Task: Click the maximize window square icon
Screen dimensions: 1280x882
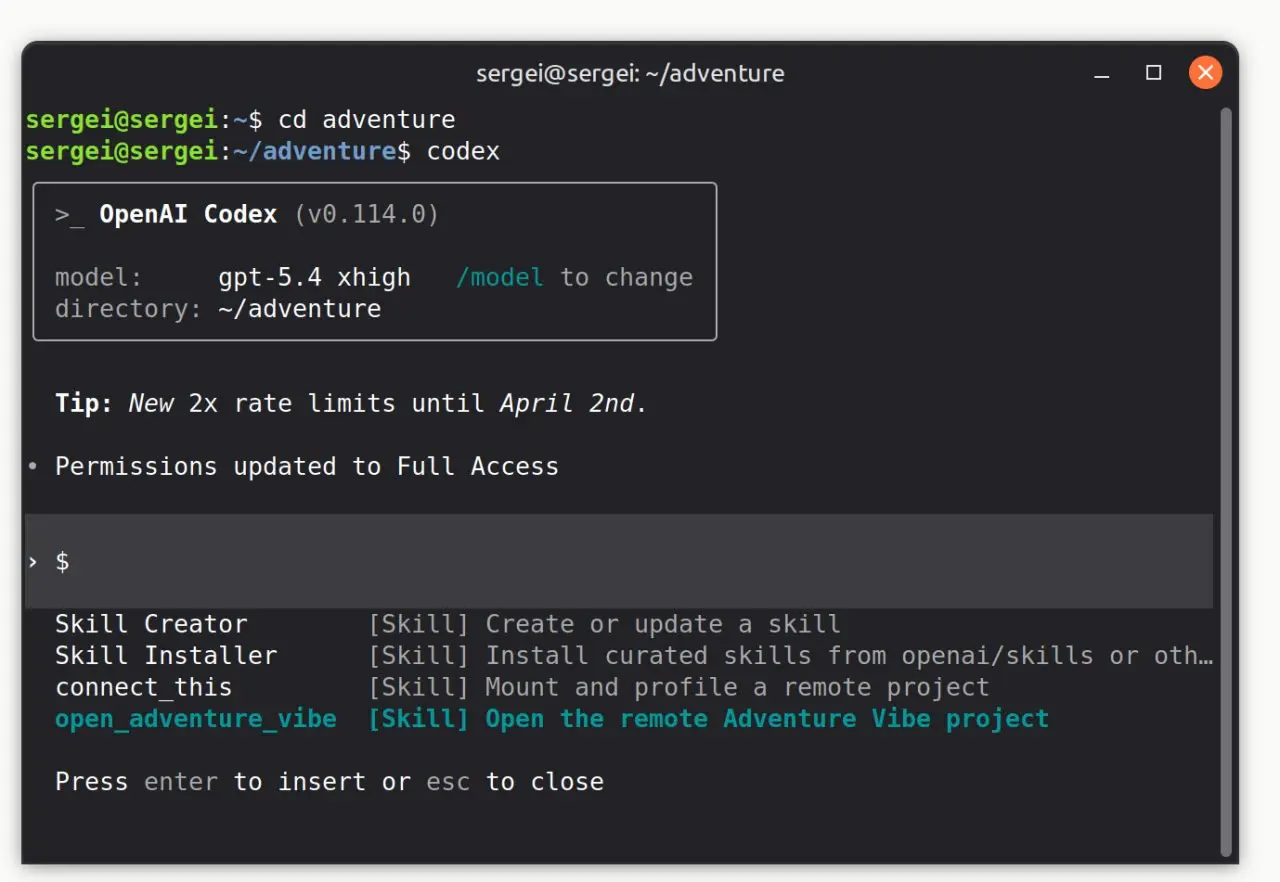Action: coord(1153,73)
